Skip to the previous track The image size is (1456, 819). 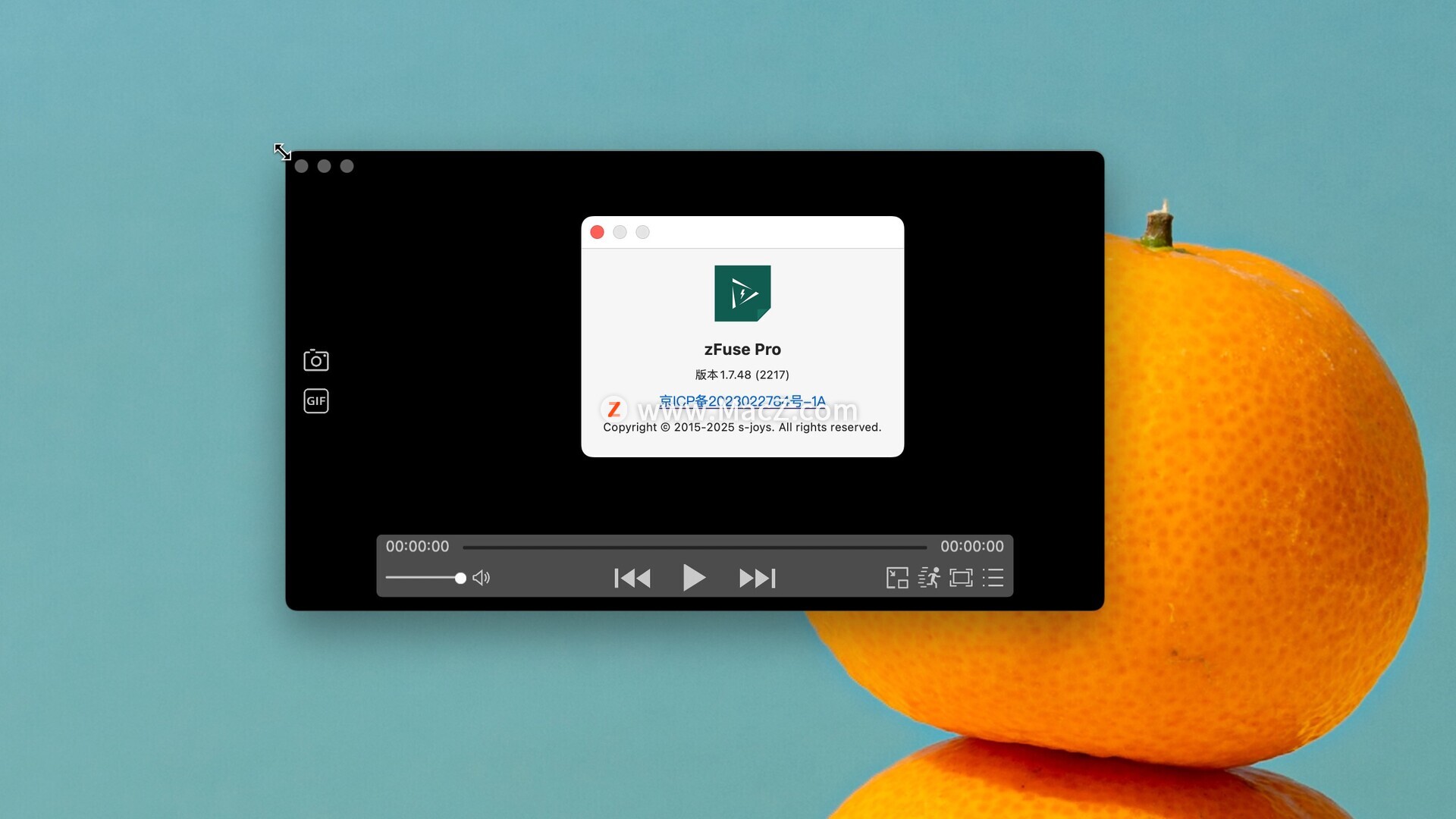(x=632, y=578)
